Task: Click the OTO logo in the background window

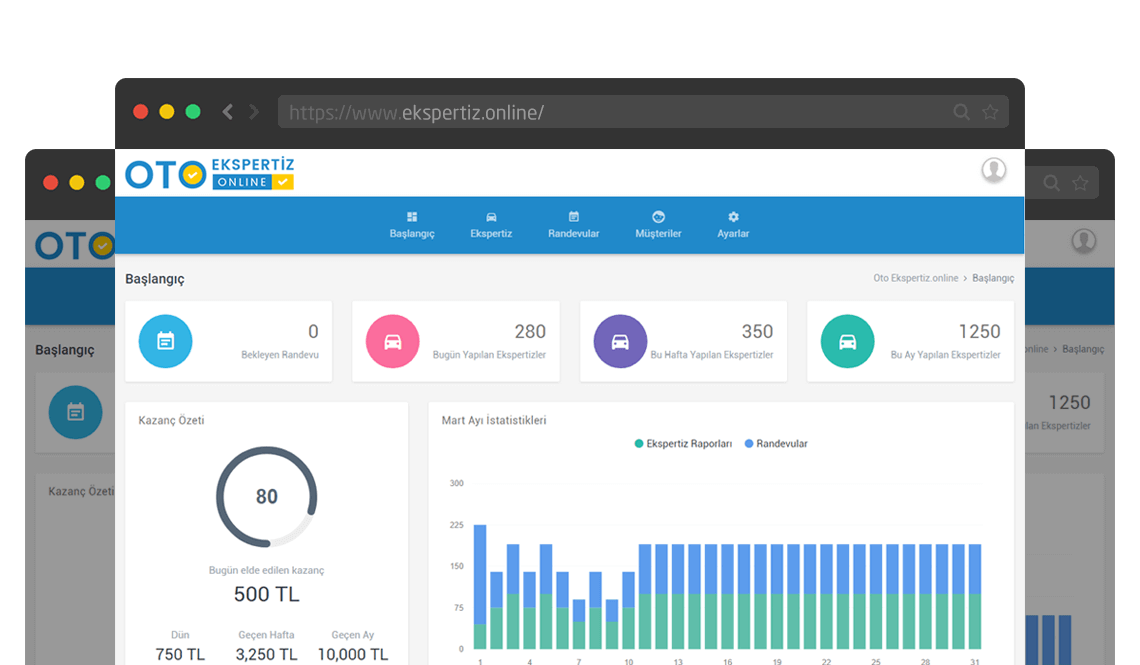Action: click(x=76, y=246)
